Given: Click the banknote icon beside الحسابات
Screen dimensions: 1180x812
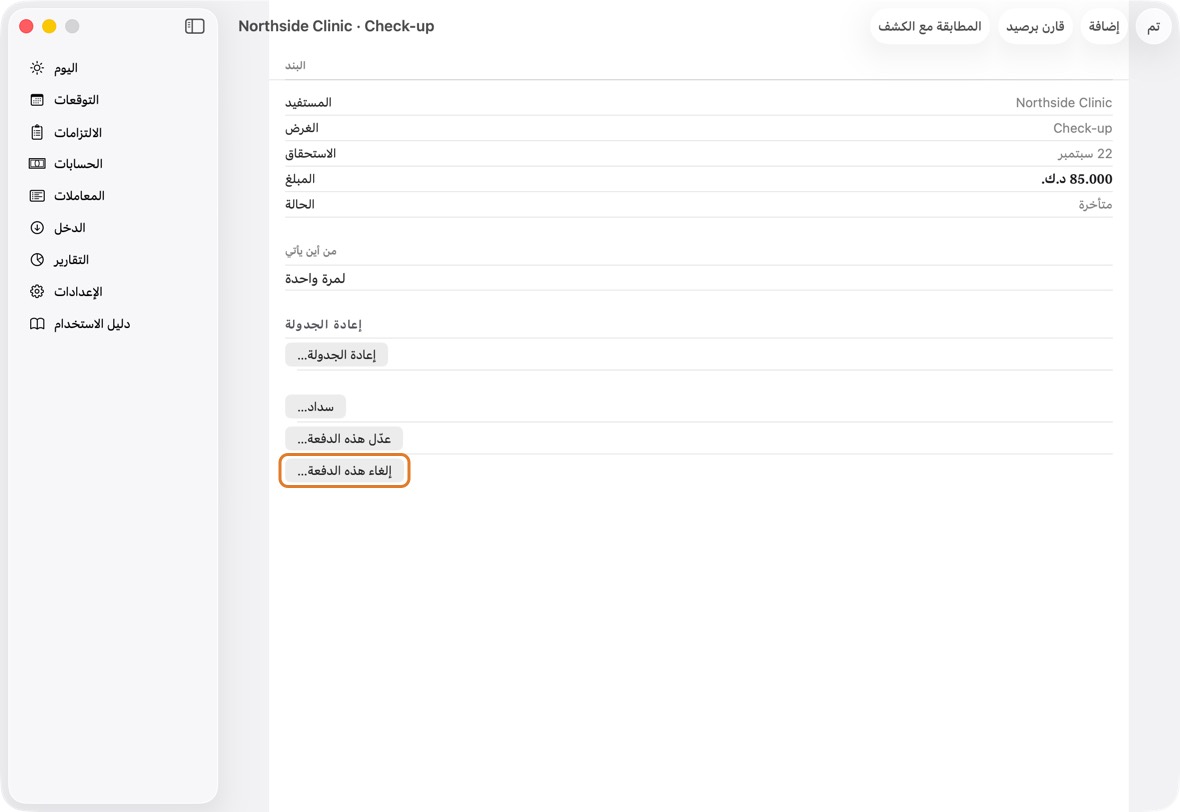Looking at the screenshot, I should [x=37, y=164].
